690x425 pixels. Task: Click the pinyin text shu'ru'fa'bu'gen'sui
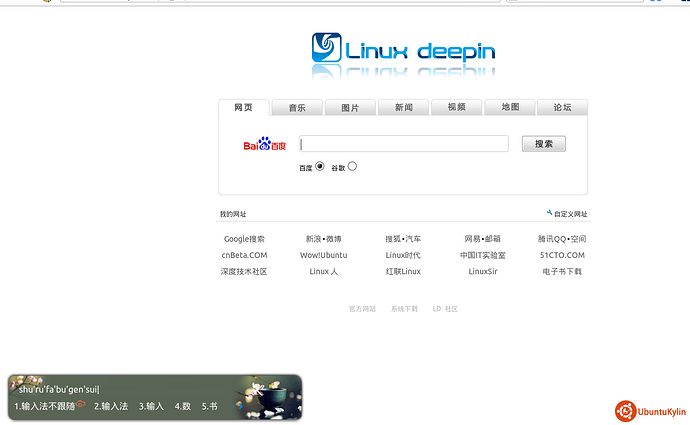[x=59, y=389]
